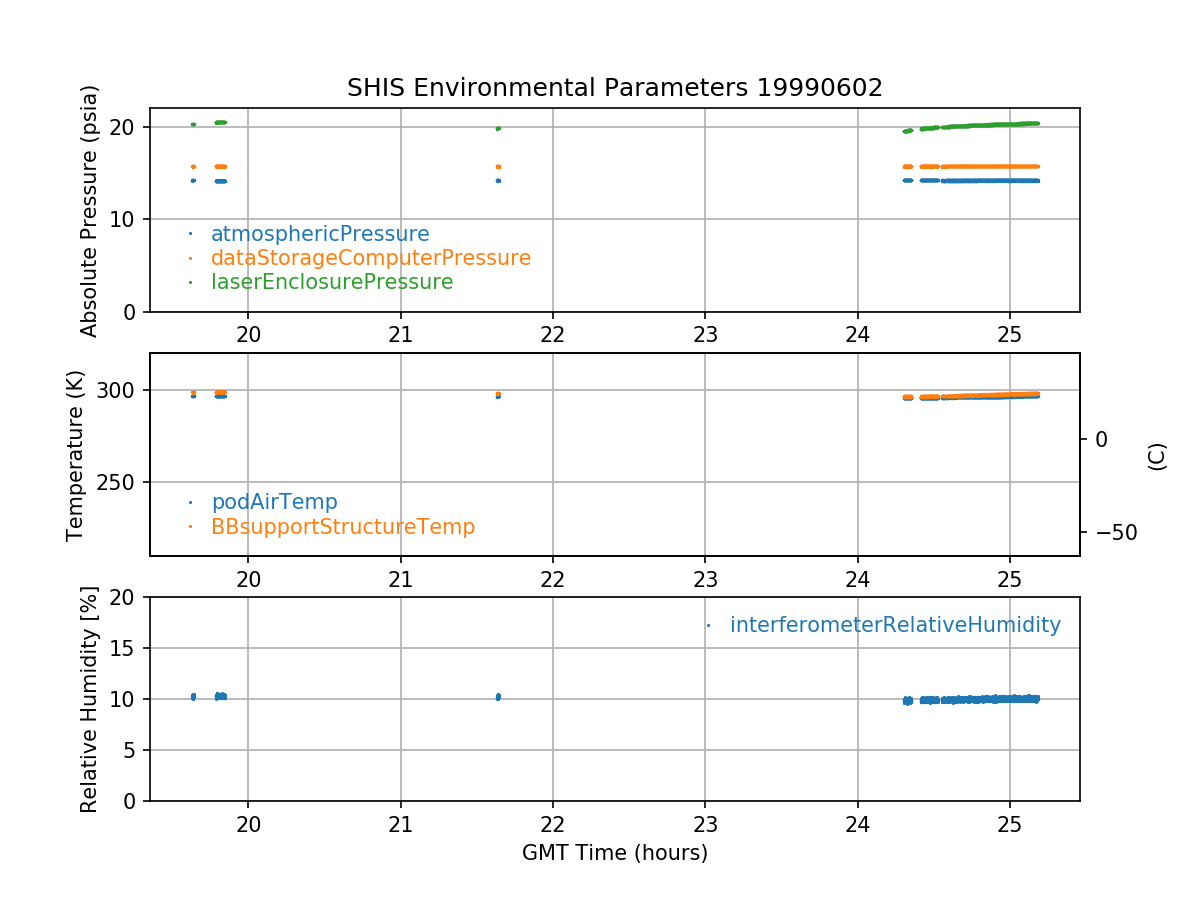Click the GMT Time (hours) axis label
The width and height of the screenshot is (1200, 900).
(614, 853)
